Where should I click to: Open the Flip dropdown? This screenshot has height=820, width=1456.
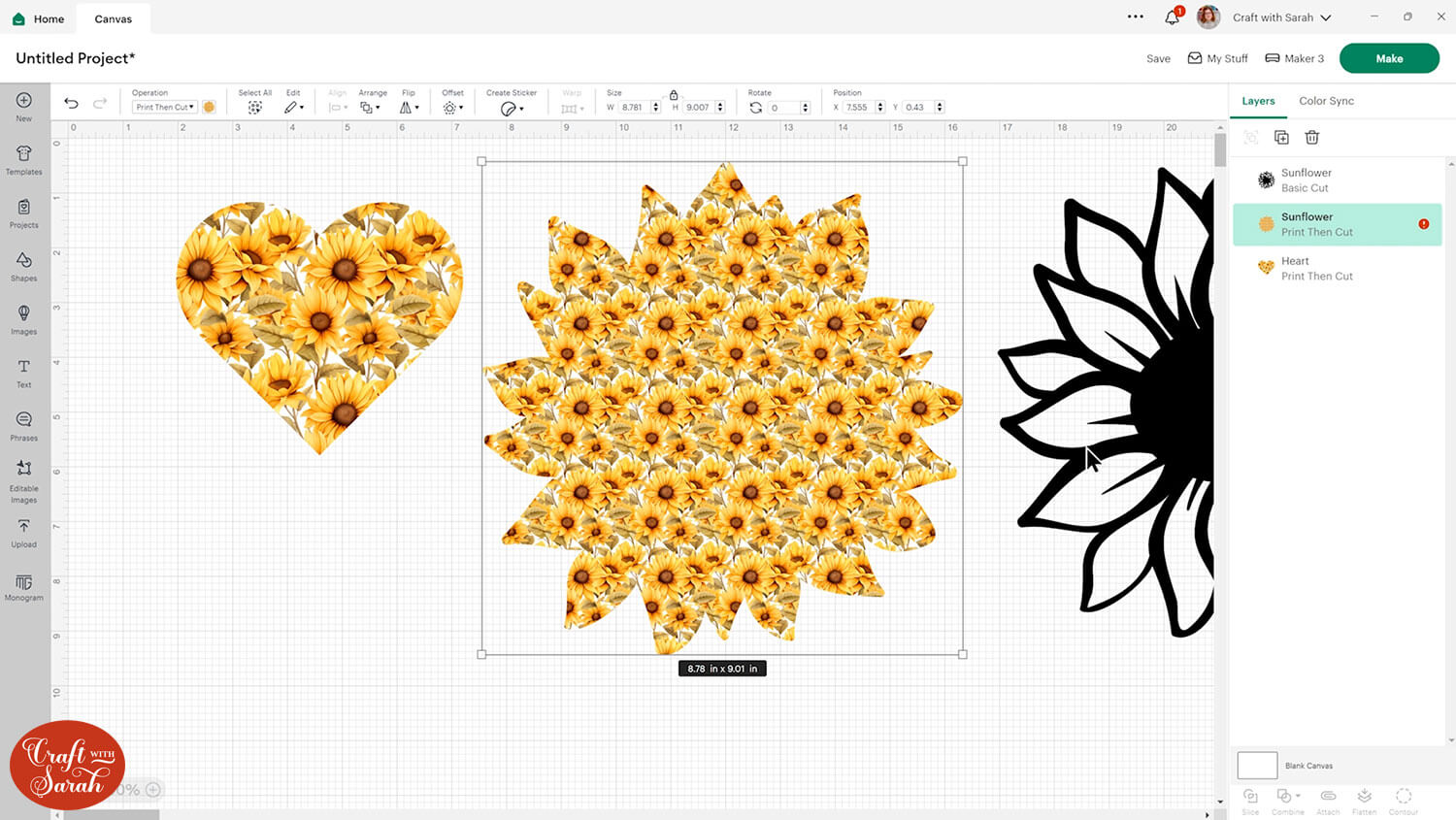click(x=409, y=108)
